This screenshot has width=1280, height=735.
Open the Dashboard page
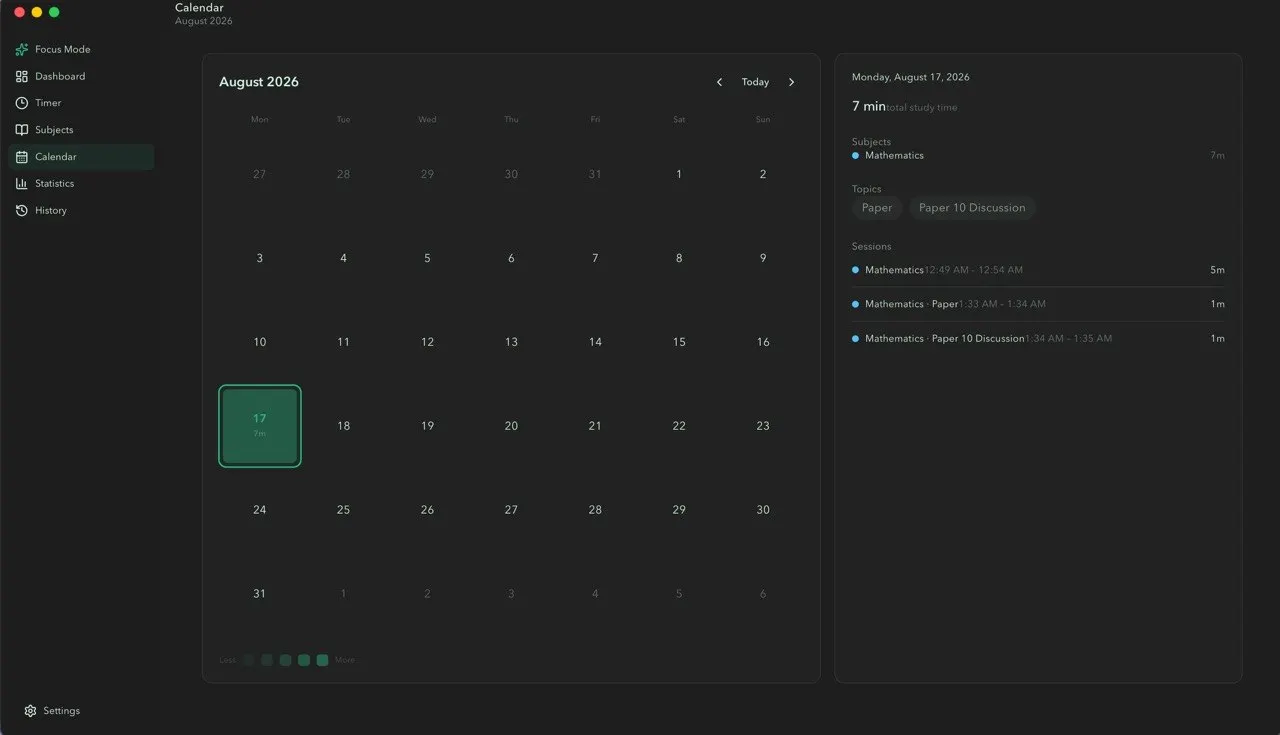tap(81, 76)
